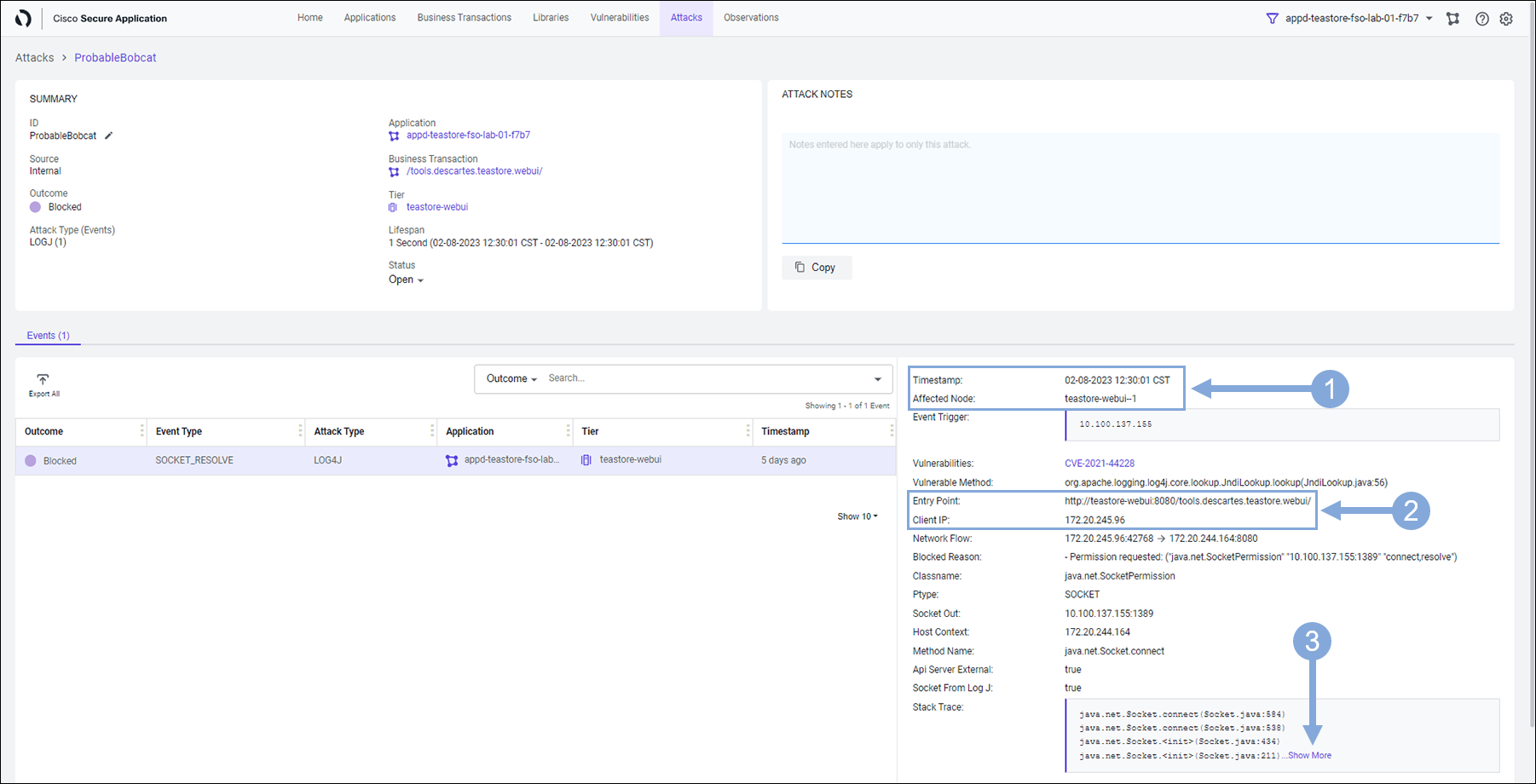Click into the Attack Notes text area
Viewport: 1536px width, 784px height.
(1140, 187)
